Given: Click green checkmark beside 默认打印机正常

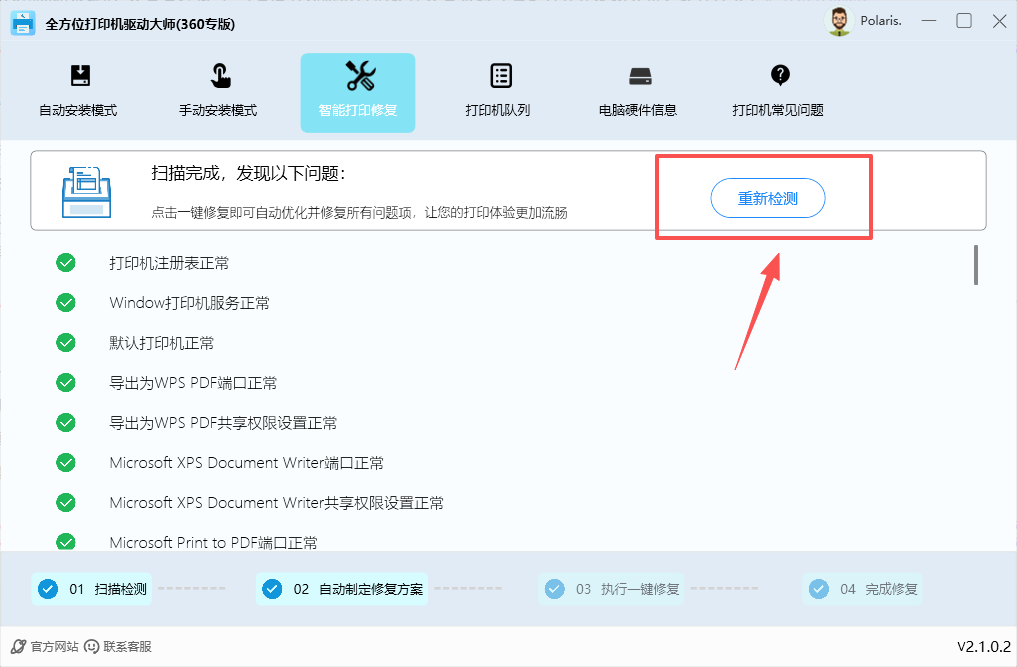Looking at the screenshot, I should tap(65, 342).
